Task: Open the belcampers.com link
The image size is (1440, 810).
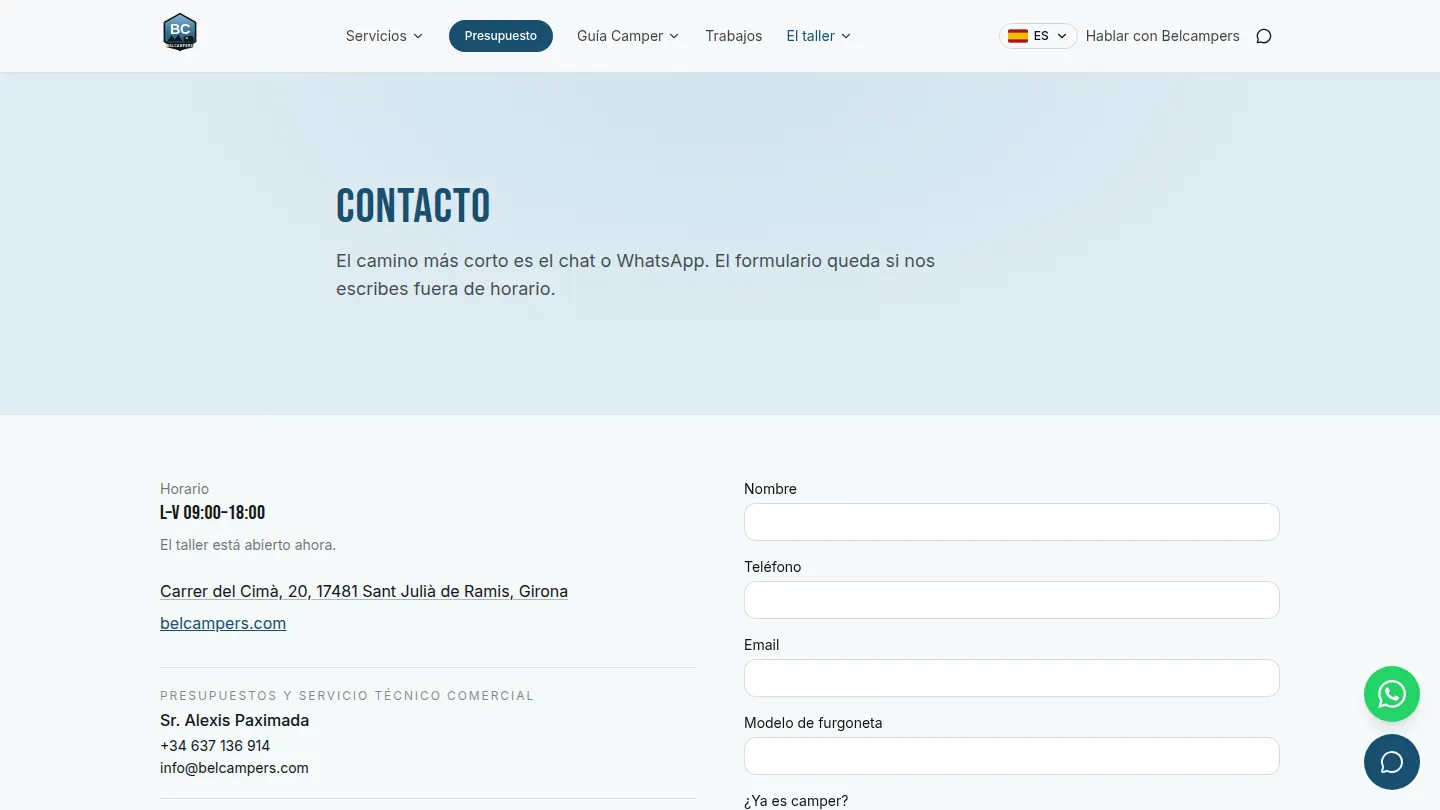Action: (223, 623)
